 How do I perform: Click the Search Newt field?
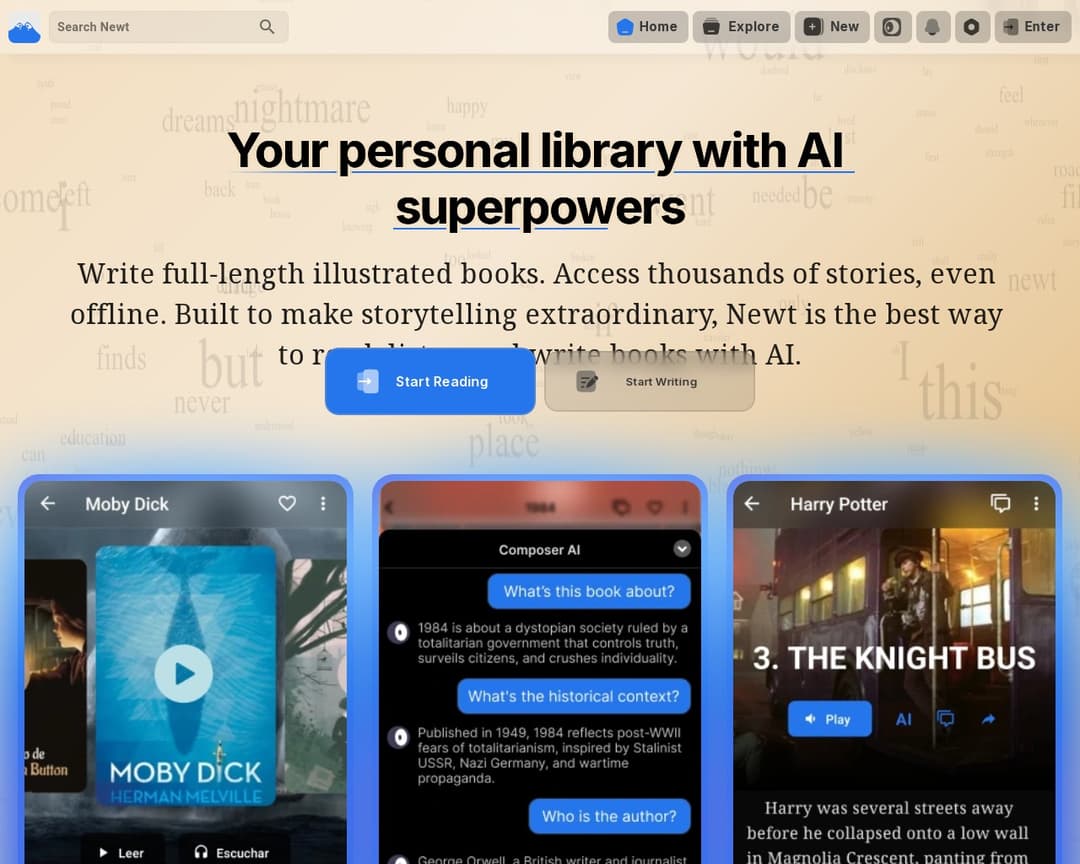tap(168, 27)
